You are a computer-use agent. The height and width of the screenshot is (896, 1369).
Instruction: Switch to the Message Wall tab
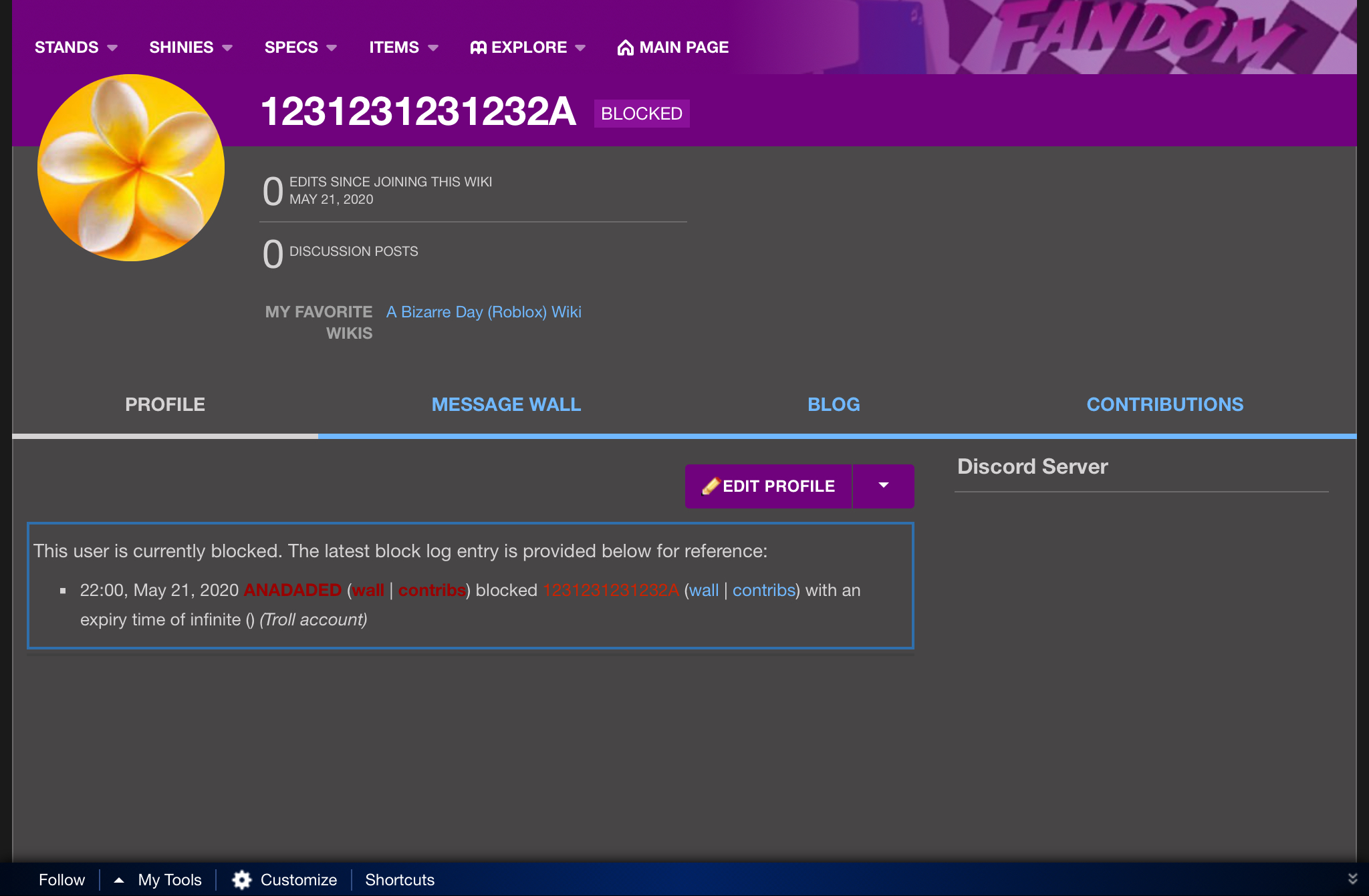tap(506, 404)
